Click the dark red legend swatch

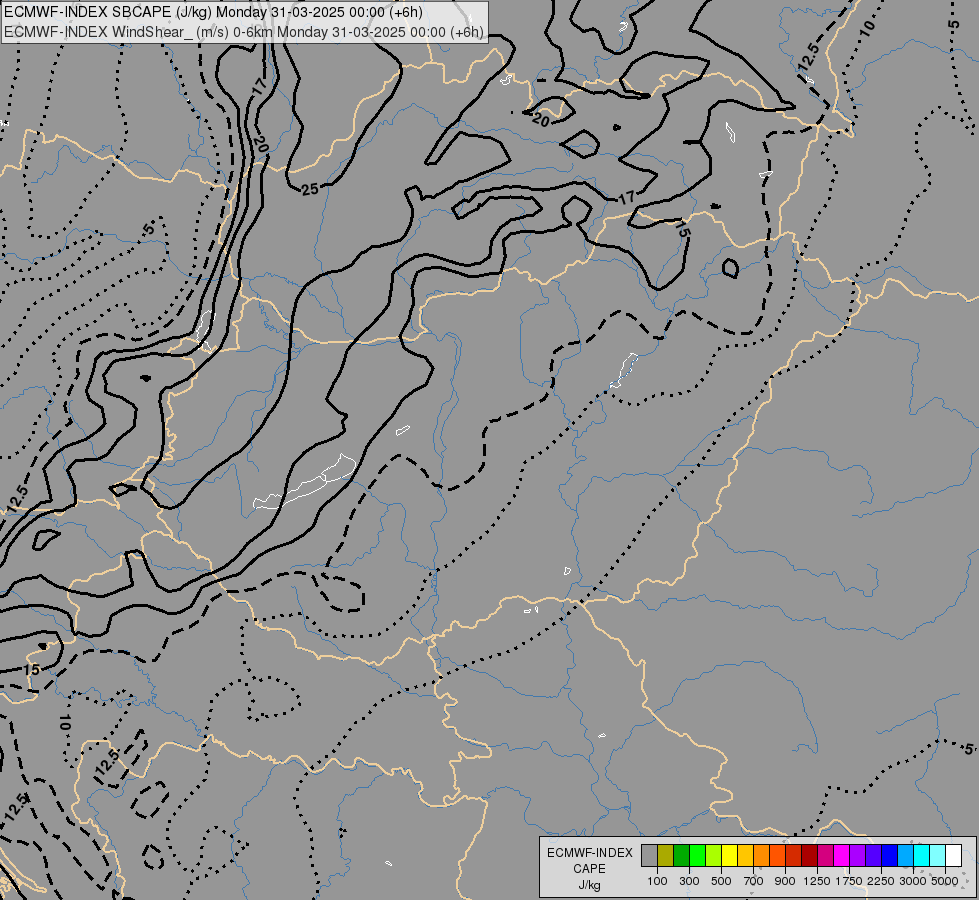tap(810, 856)
